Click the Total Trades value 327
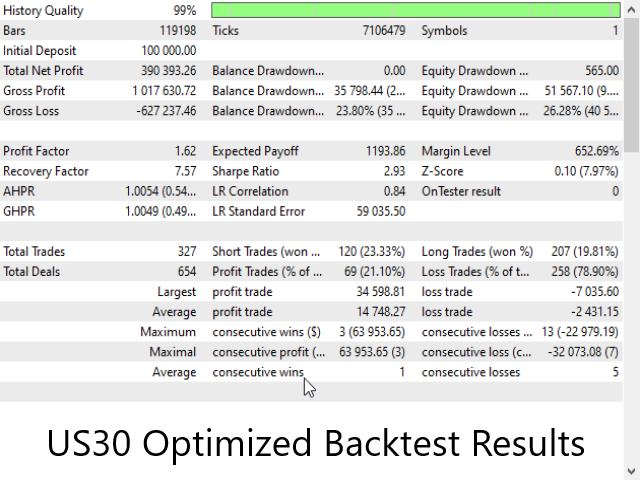Viewport: 640px width, 480px height. tap(187, 251)
